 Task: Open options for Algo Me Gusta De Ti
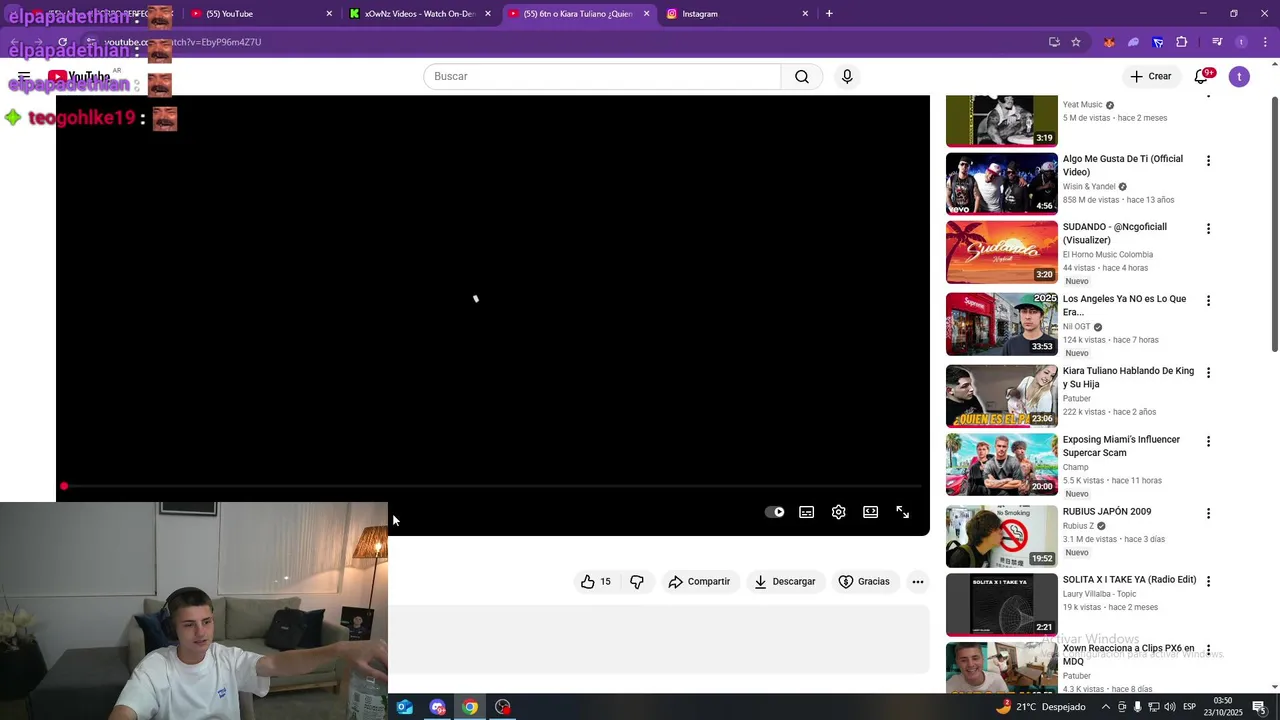coord(1208,161)
